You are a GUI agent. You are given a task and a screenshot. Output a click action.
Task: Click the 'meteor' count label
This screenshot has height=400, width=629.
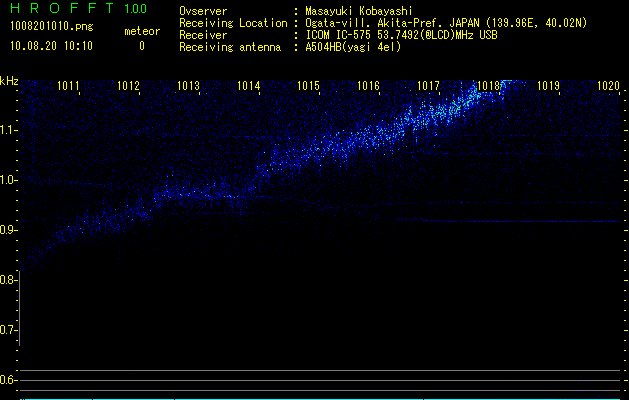pos(142,31)
